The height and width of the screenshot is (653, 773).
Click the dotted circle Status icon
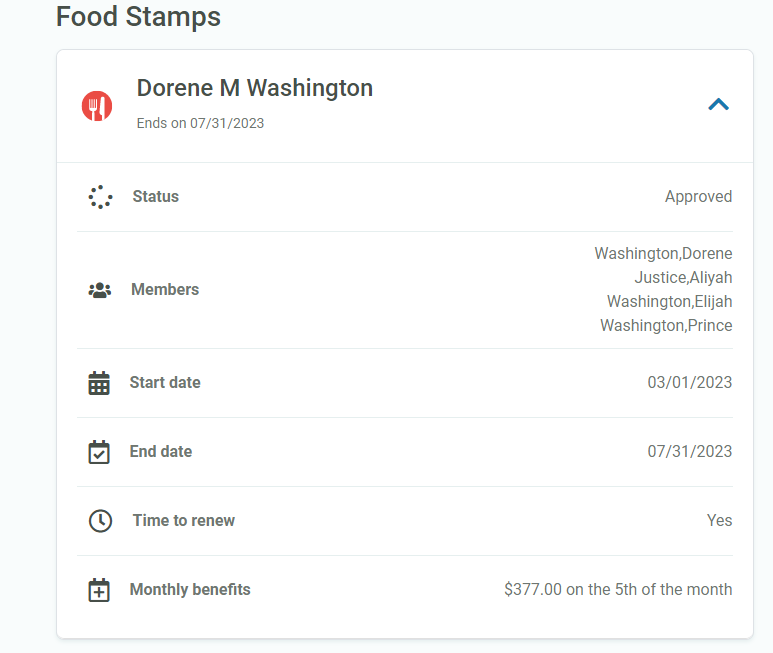tap(100, 197)
